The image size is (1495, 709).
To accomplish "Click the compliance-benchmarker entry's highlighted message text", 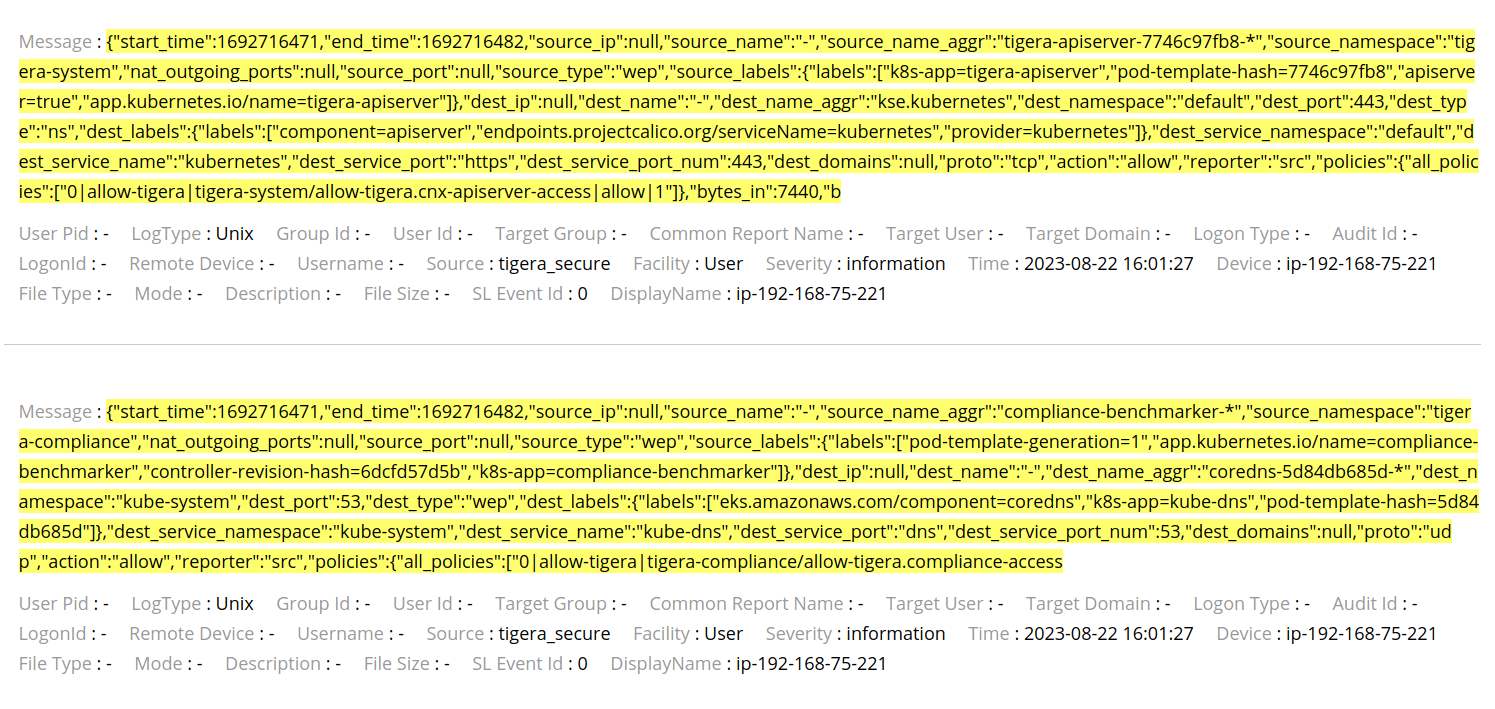I will point(747,486).
